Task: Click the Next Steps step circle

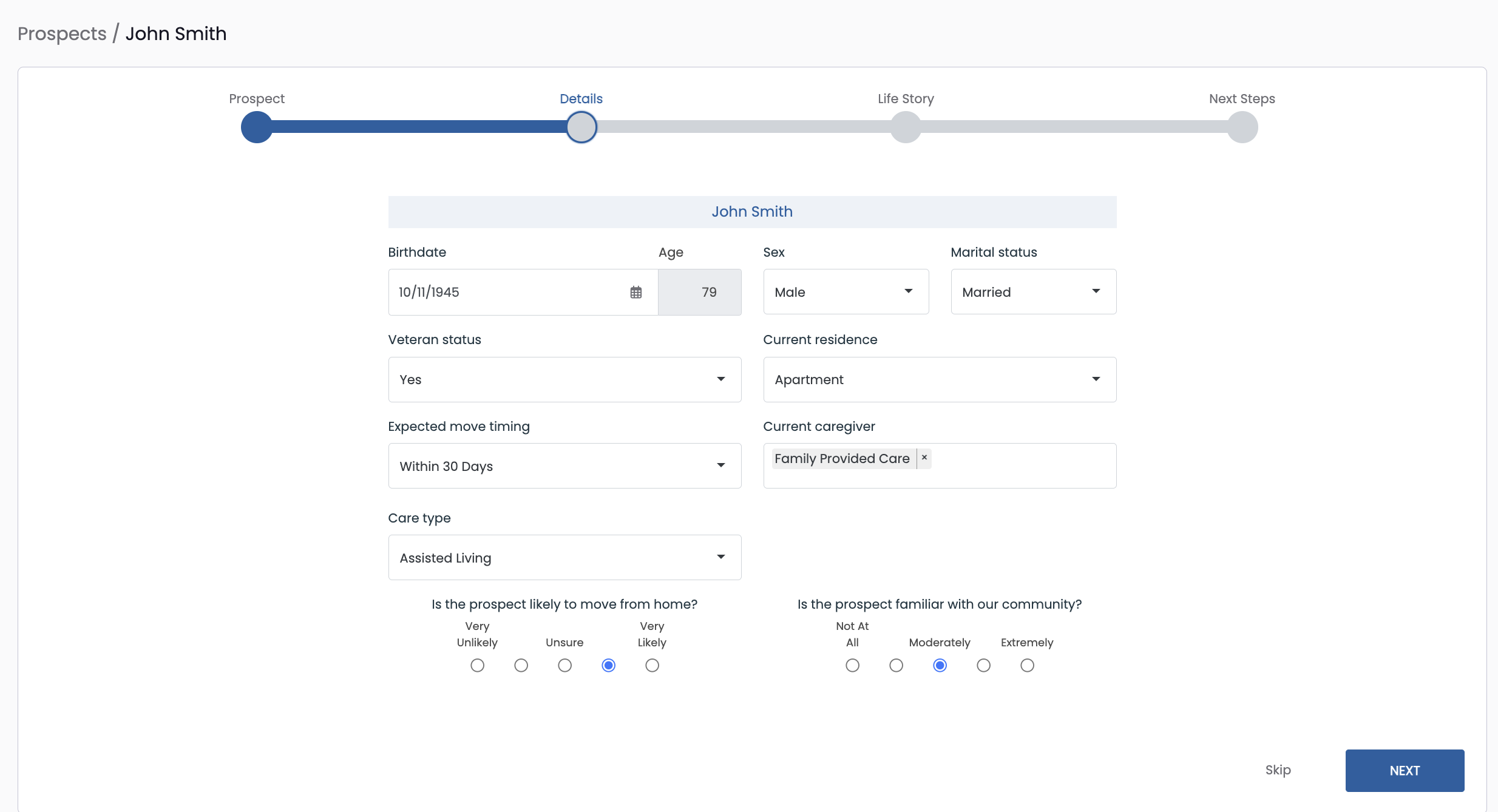Action: [1242, 127]
